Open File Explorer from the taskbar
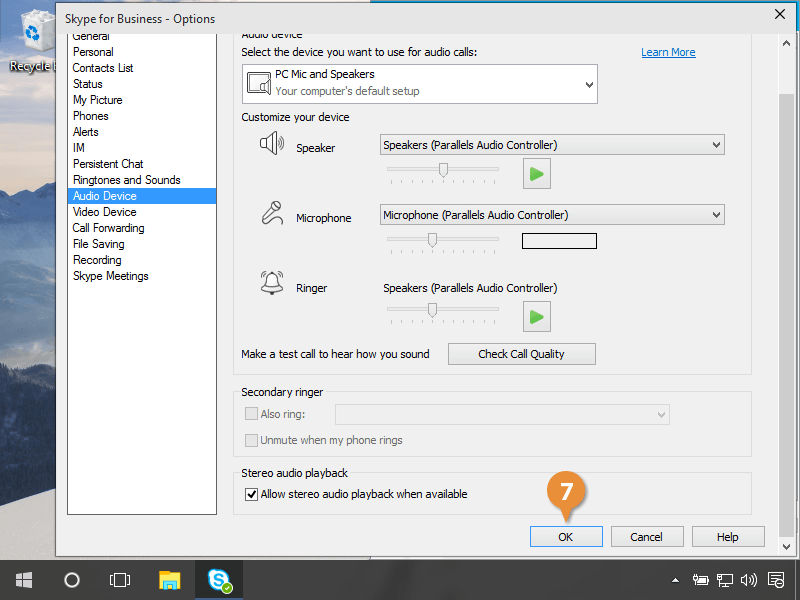This screenshot has width=800, height=600. [x=170, y=580]
